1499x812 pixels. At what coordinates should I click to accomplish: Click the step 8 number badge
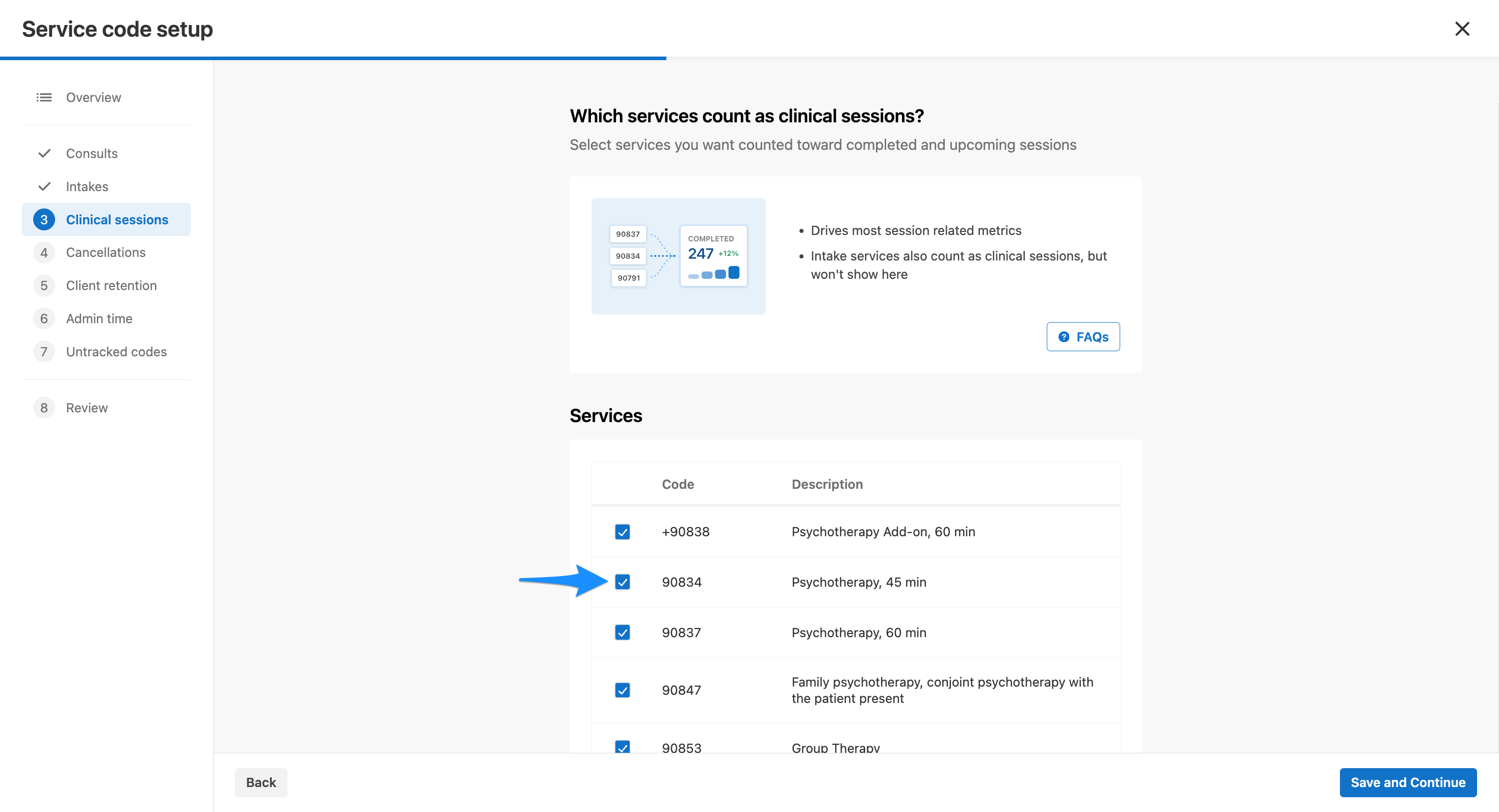[x=44, y=408]
